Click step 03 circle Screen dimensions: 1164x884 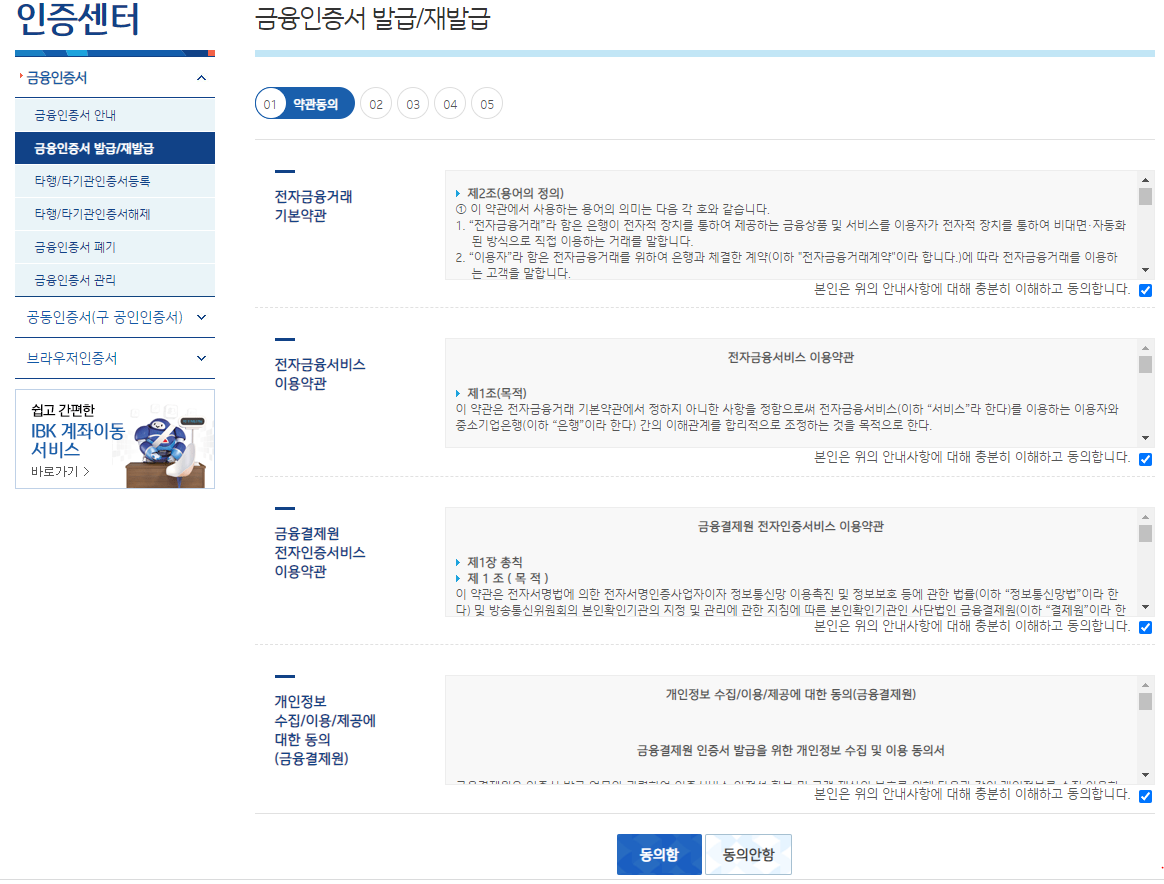[413, 104]
